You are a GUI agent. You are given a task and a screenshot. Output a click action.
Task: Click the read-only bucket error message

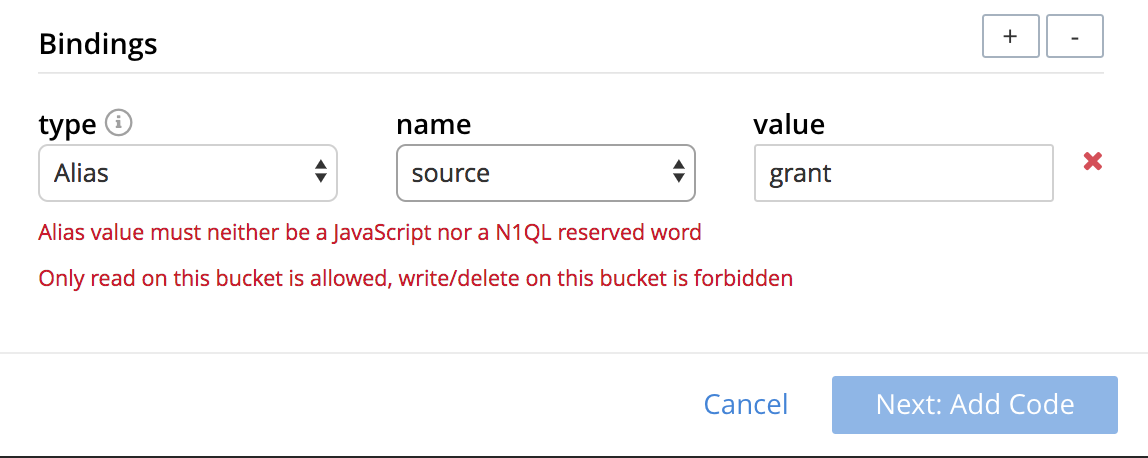[x=415, y=278]
